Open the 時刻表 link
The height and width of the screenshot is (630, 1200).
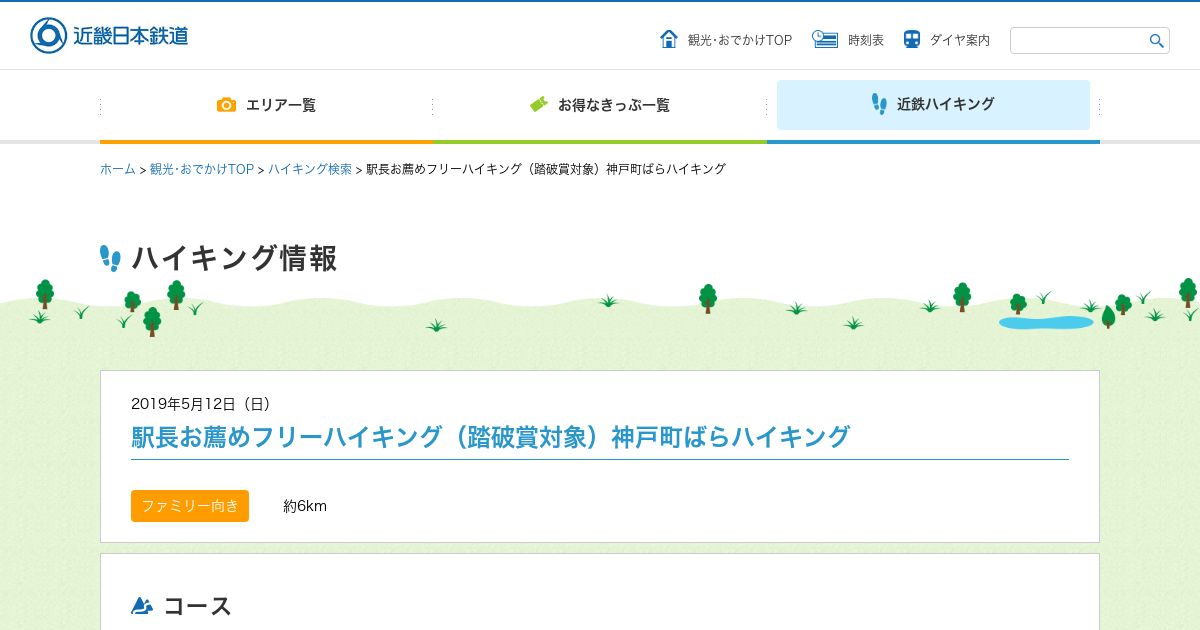(x=866, y=40)
